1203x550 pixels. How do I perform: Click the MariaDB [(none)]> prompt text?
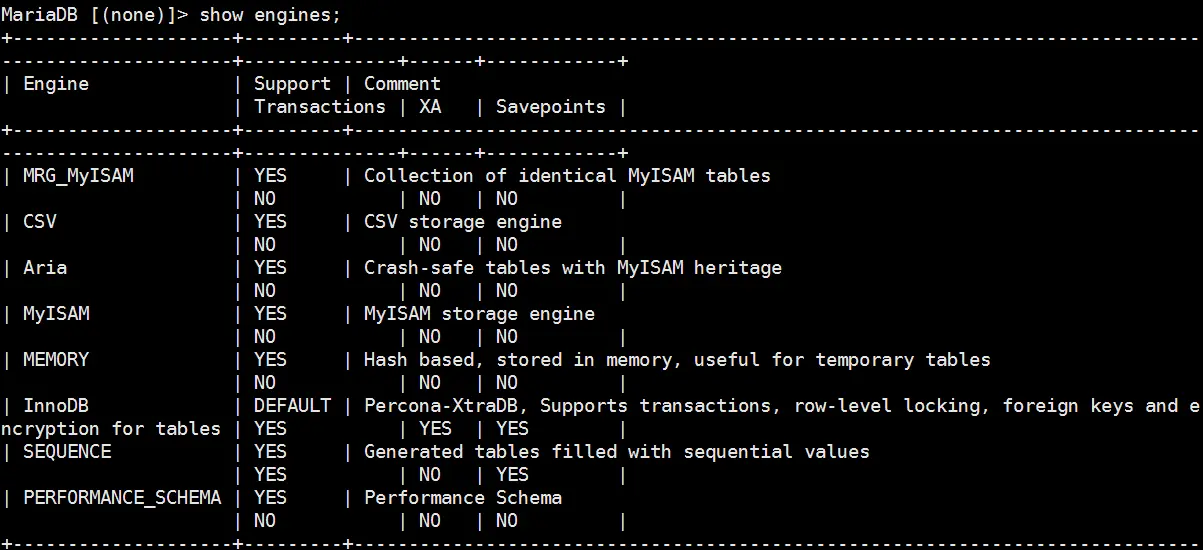[x=95, y=15]
